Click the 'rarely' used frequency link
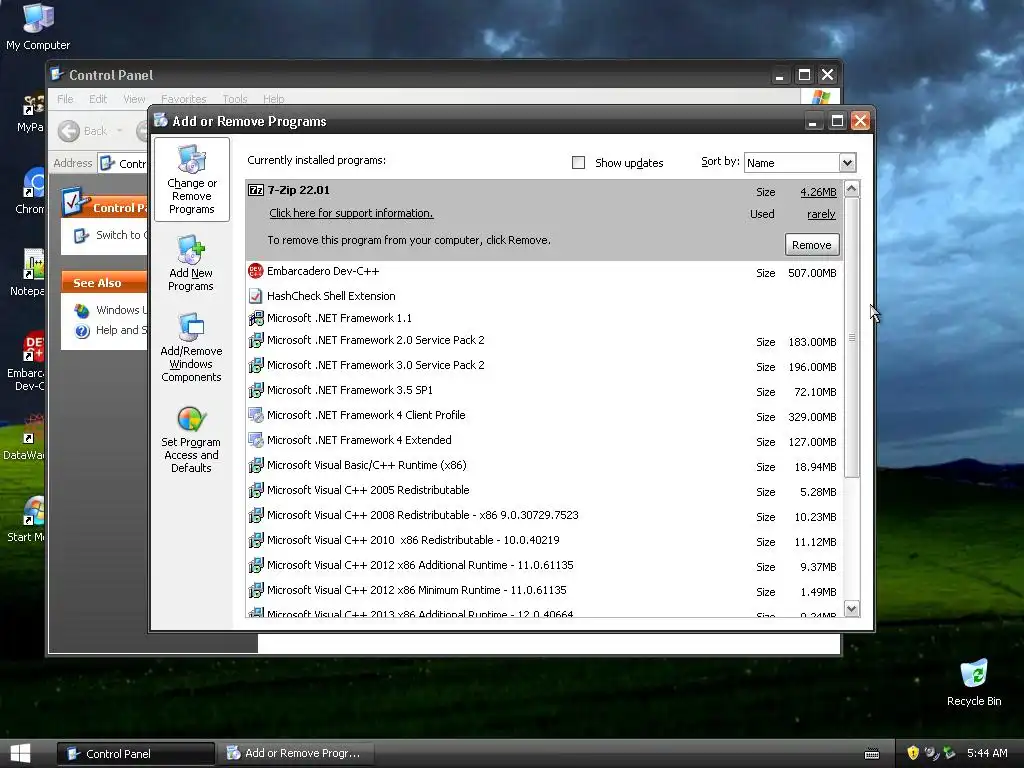Screen dimensions: 1024x768 pyautogui.click(x=822, y=214)
